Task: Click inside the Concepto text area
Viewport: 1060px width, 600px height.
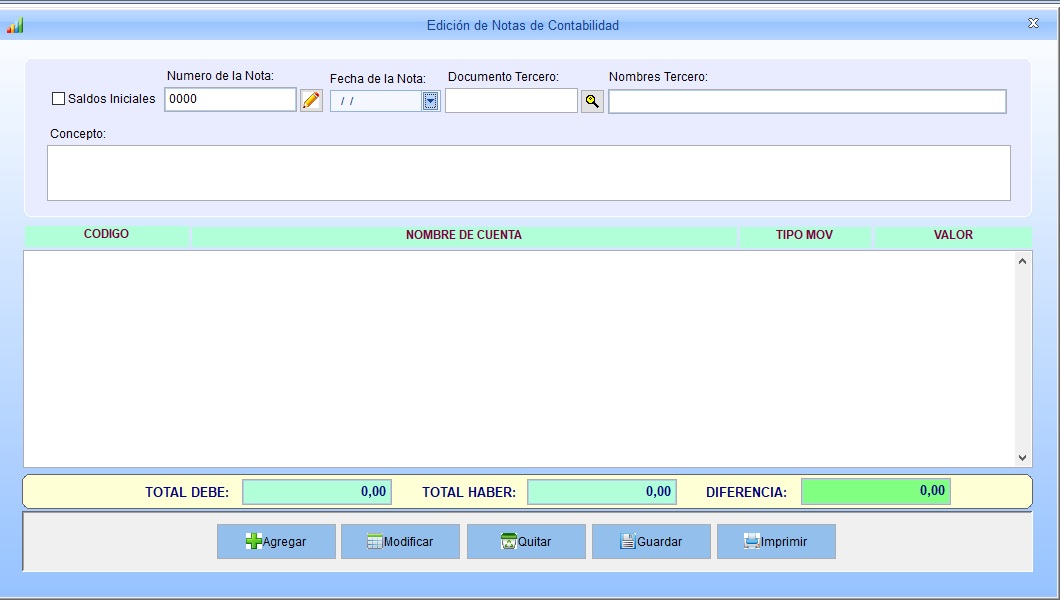Action: tap(528, 173)
